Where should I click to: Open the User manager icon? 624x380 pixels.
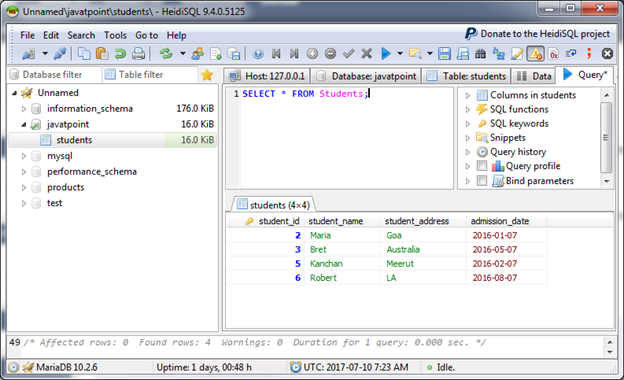[198, 53]
